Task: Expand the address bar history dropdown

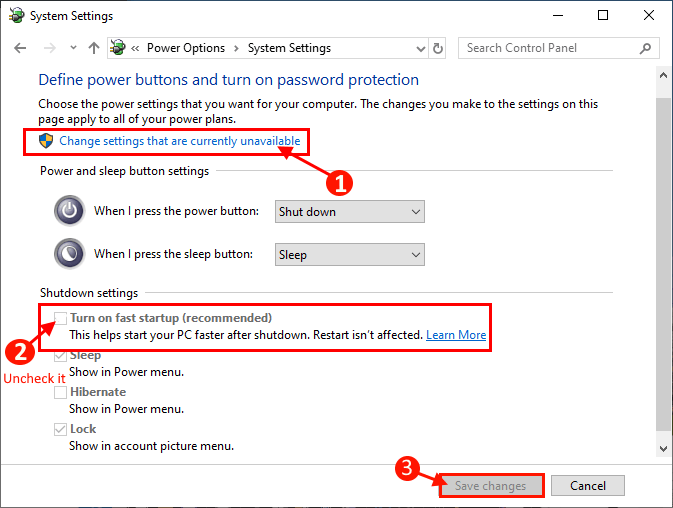Action: 421,48
